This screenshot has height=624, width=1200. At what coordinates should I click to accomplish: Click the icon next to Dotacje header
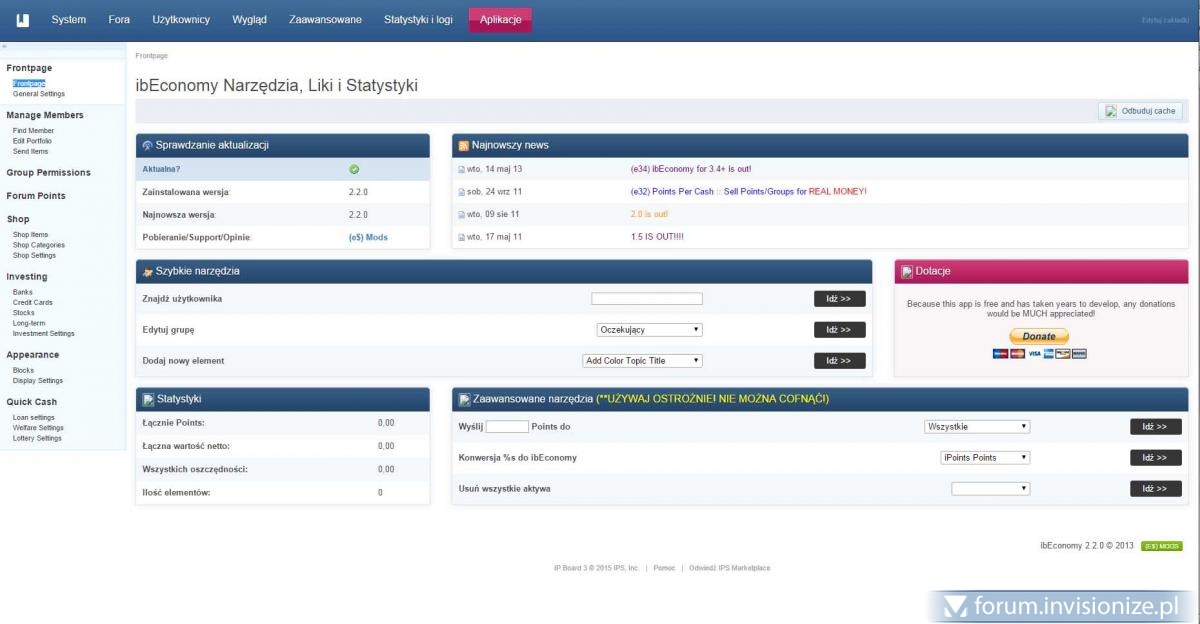[x=907, y=271]
